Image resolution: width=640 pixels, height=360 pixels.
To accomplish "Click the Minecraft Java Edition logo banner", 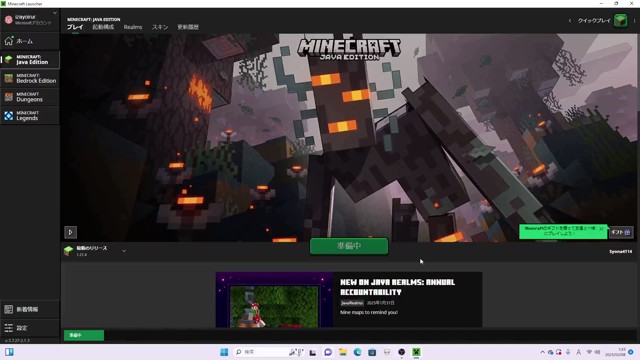I will click(349, 49).
